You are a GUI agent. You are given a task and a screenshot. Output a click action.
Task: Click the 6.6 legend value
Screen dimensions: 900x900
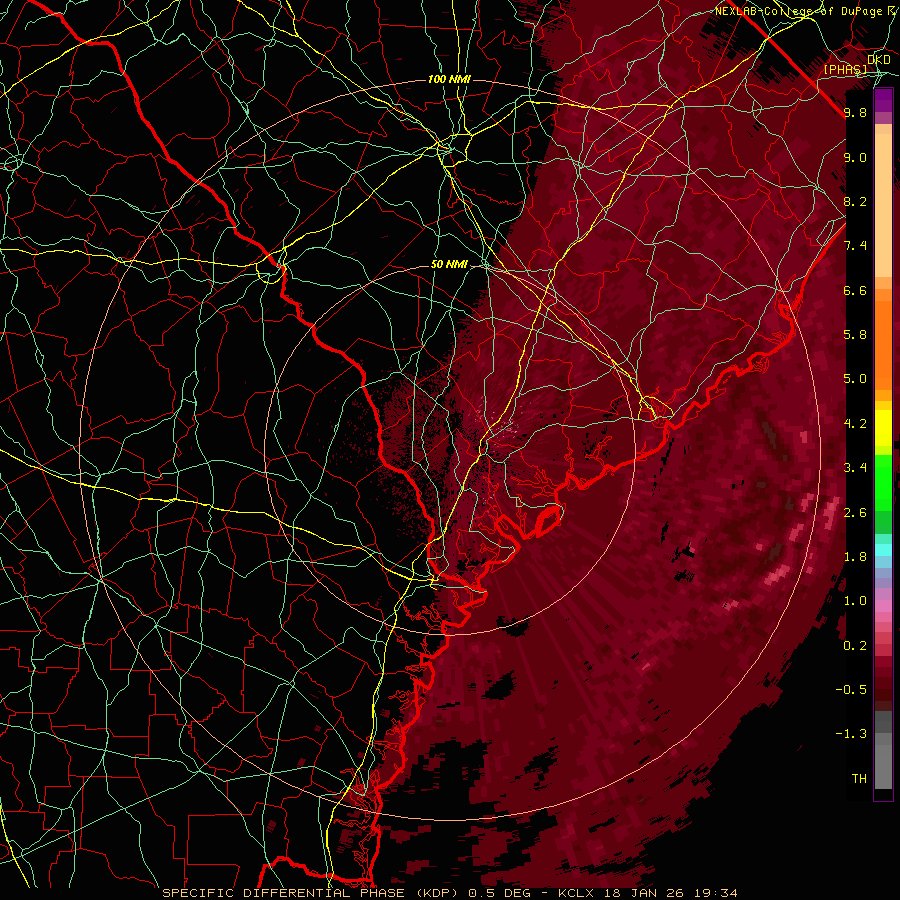click(855, 290)
